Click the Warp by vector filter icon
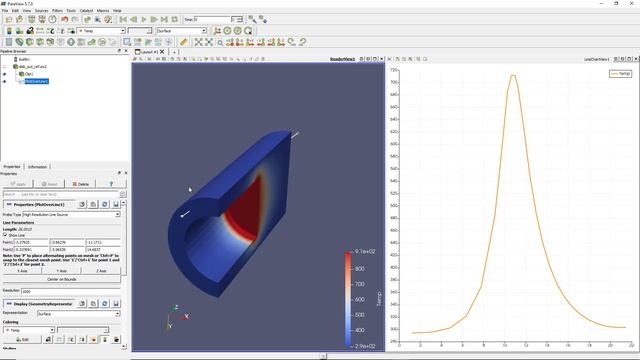The width and height of the screenshot is (640, 360). point(91,42)
